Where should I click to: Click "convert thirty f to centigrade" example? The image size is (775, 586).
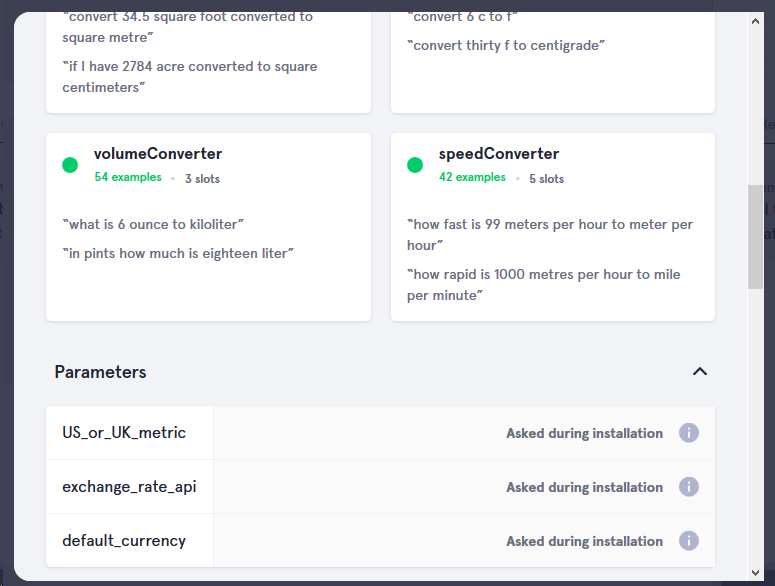coord(506,45)
